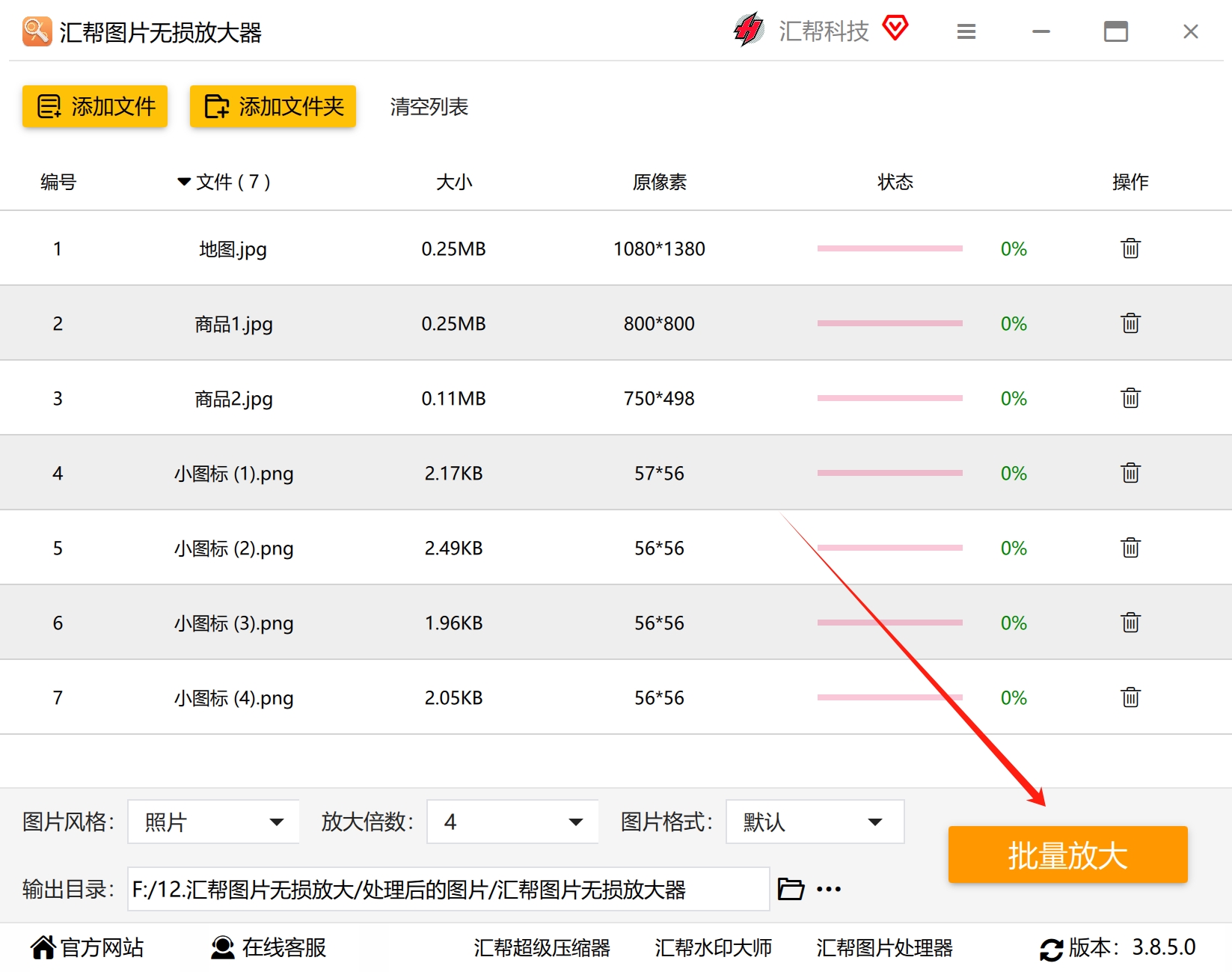Delete 小图标 (4).png with trash icon
This screenshot has width=1232, height=972.
(1130, 697)
